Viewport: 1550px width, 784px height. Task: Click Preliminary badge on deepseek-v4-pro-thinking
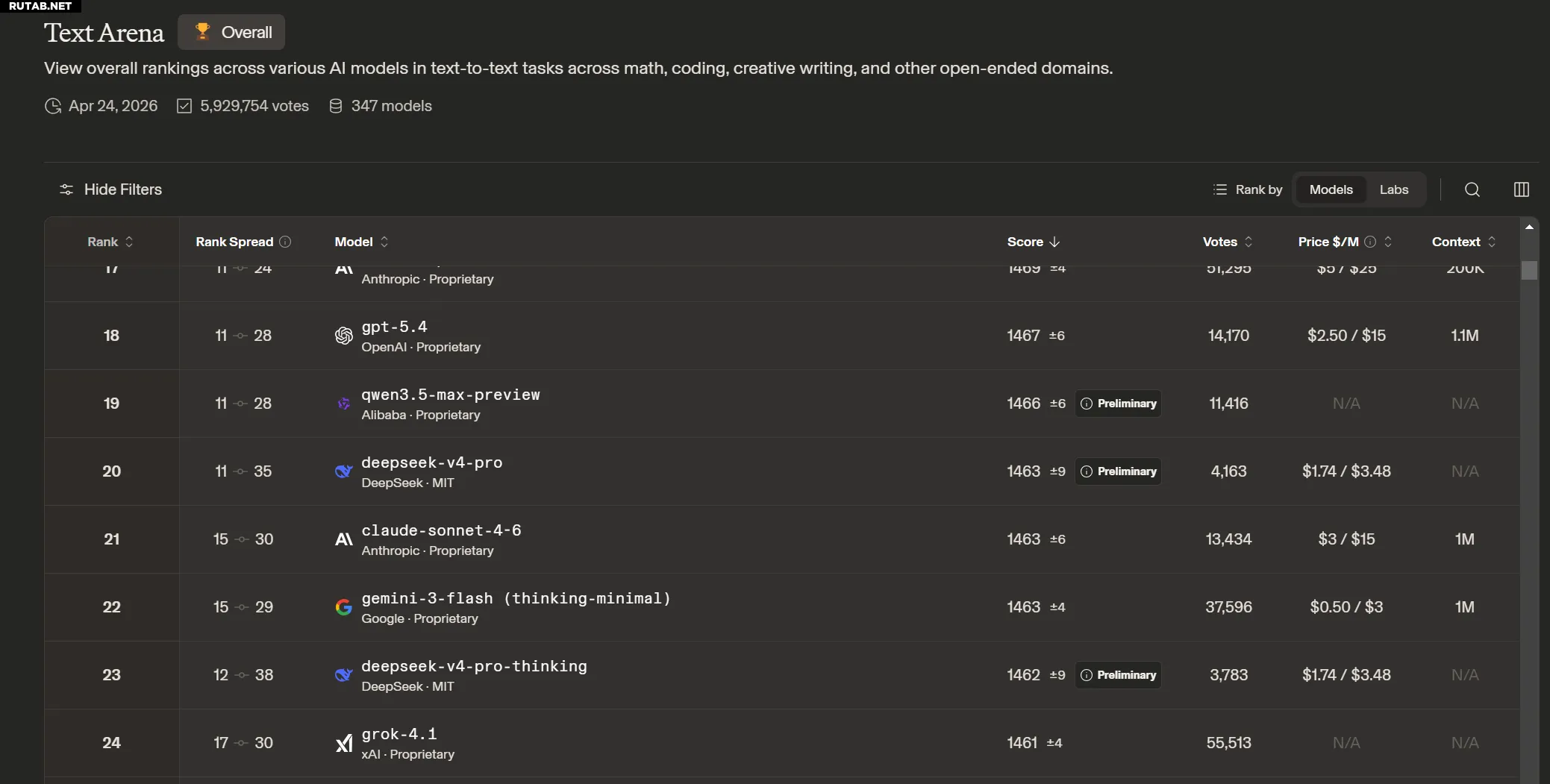tap(1118, 675)
